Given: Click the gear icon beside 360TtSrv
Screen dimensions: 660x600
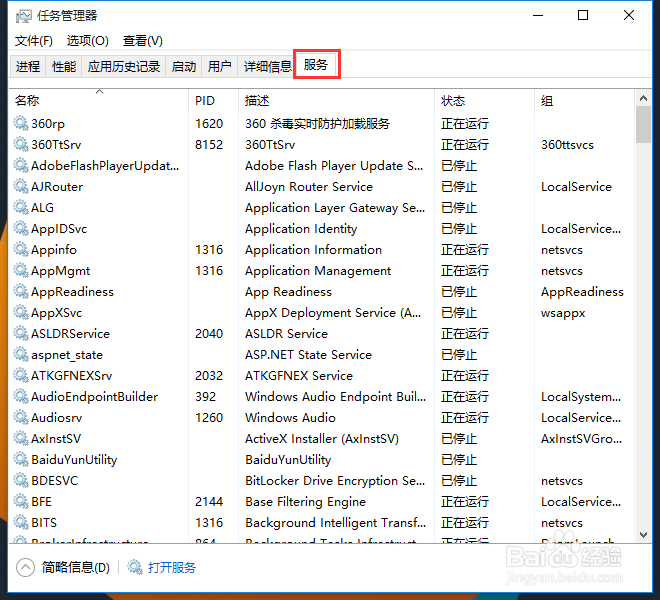Looking at the screenshot, I should pos(21,144).
